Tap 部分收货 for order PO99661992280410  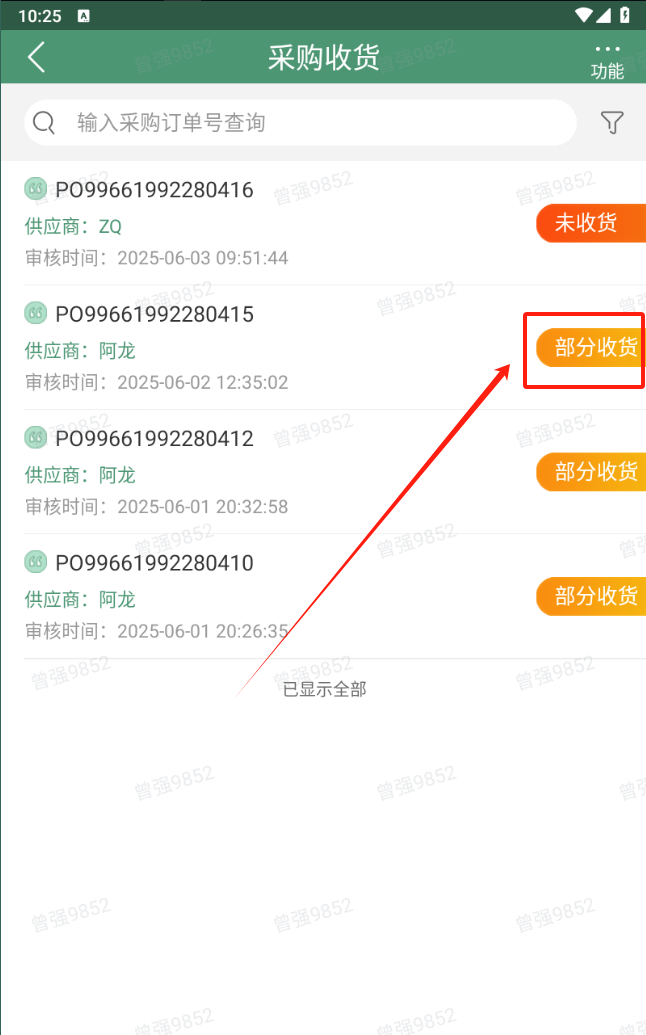(591, 596)
